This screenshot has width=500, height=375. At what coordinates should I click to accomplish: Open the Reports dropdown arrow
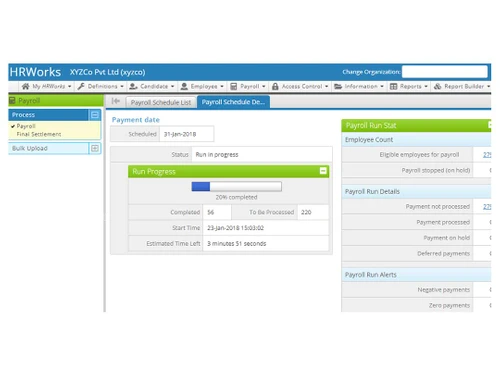[426, 86]
